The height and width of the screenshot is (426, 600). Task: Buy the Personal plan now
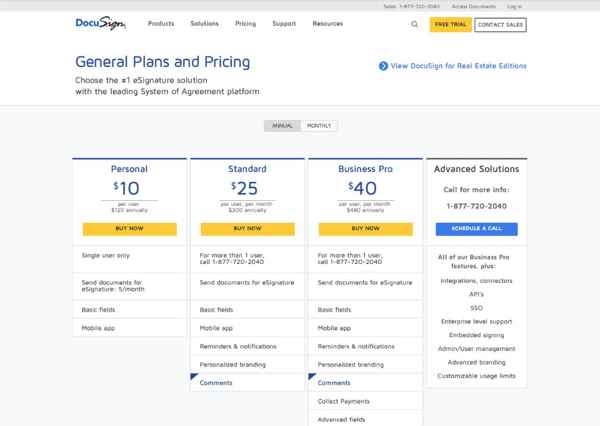pyautogui.click(x=129, y=228)
